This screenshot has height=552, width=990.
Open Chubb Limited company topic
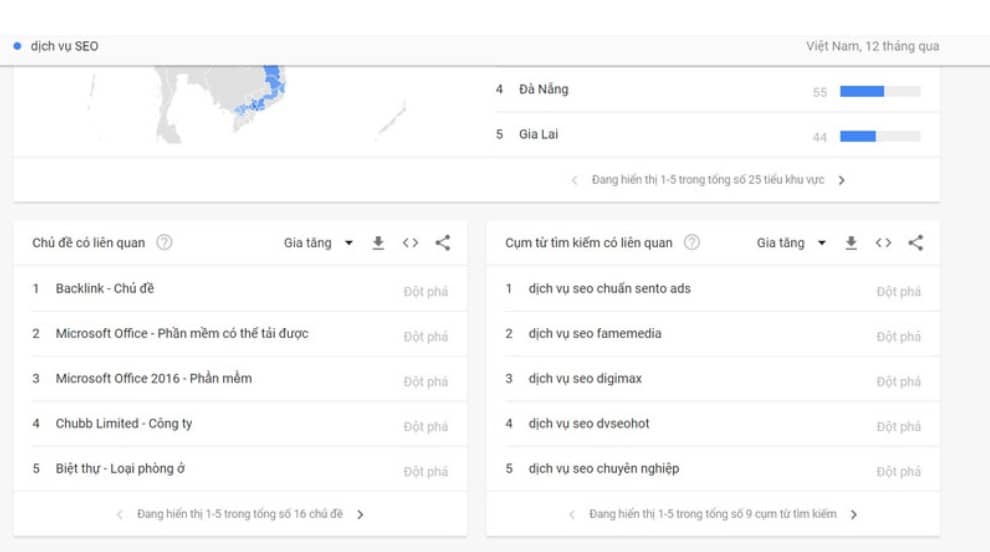pyautogui.click(x=124, y=424)
